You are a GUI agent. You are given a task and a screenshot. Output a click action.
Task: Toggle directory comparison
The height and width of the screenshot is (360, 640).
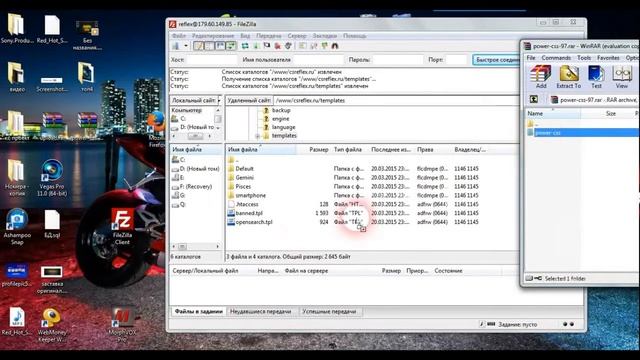click(x=313, y=46)
